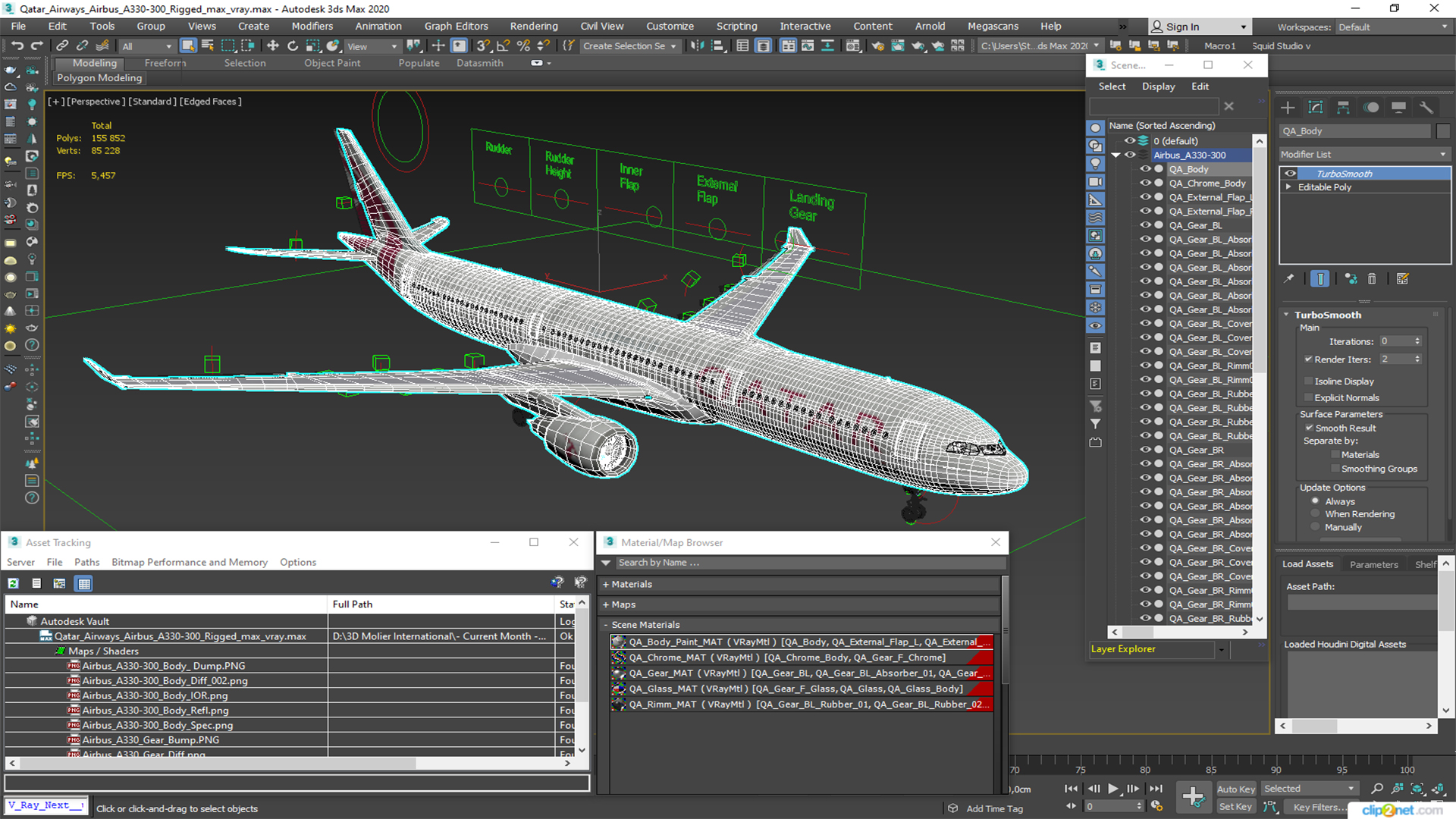Switch to the Freeform ribbon tab
The image size is (1456, 819).
tap(165, 63)
